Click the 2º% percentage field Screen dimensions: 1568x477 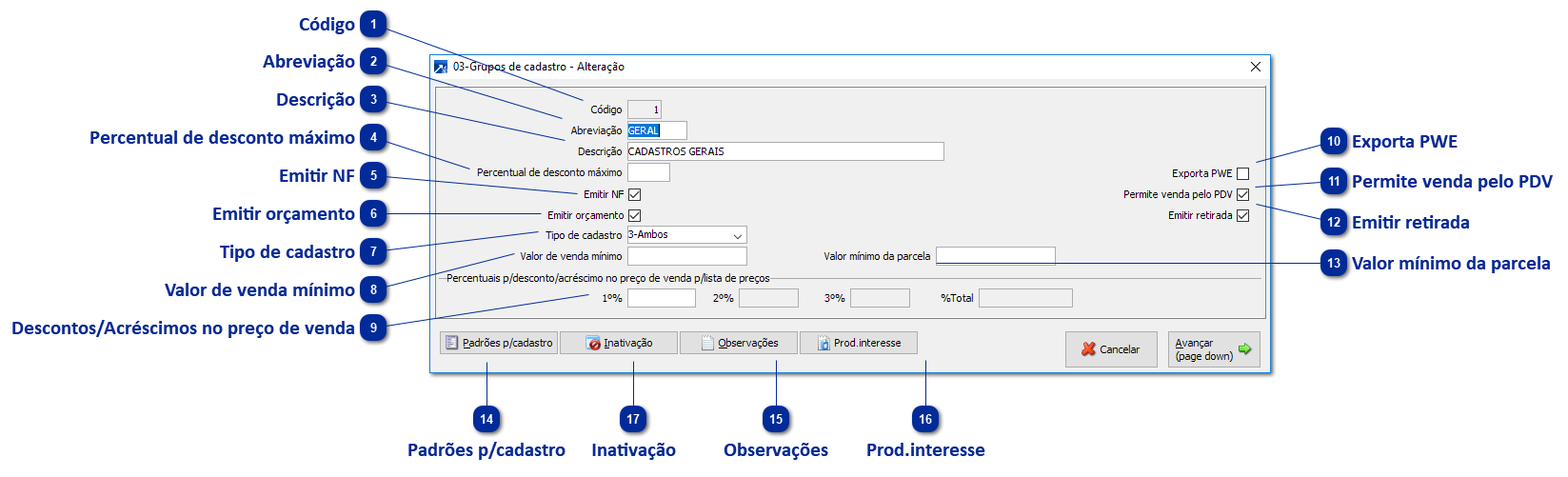tap(768, 298)
